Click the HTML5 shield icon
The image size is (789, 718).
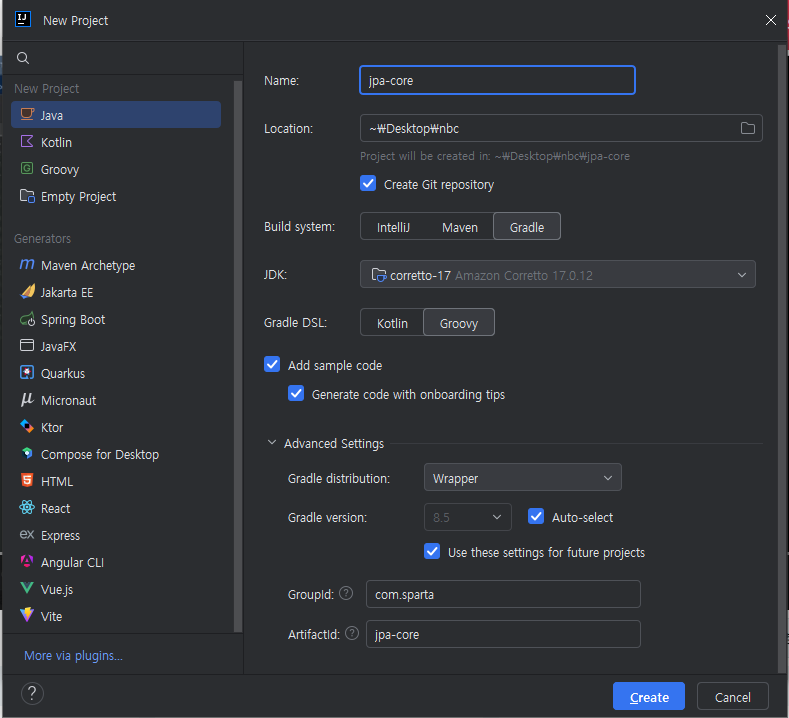pos(27,480)
